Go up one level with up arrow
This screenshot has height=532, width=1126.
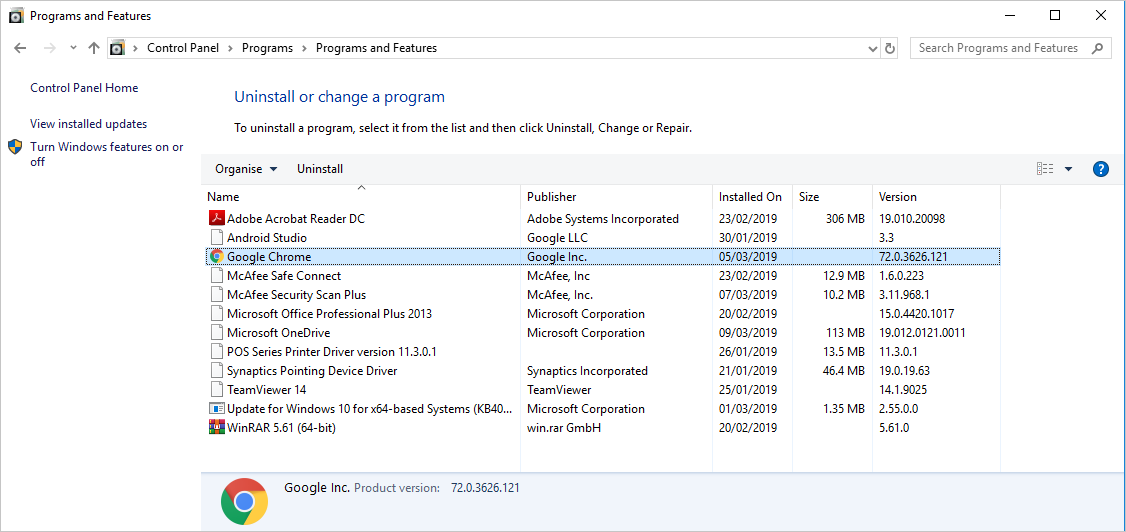coord(94,48)
